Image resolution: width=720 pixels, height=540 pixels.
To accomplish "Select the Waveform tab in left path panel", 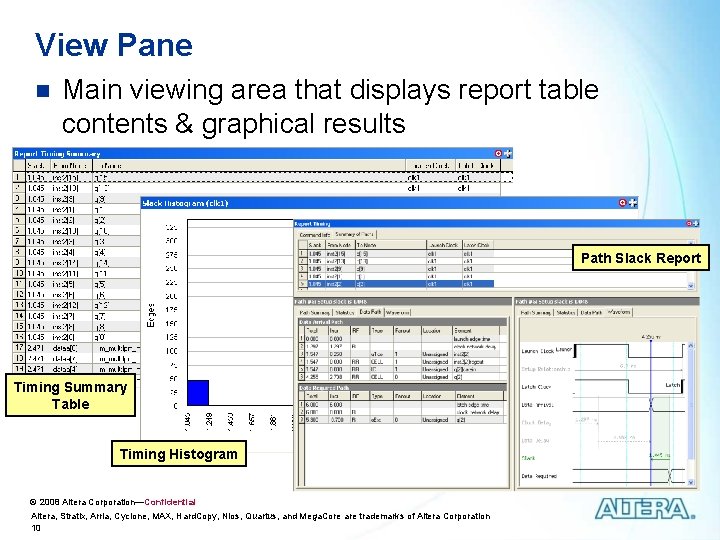I will click(x=398, y=312).
